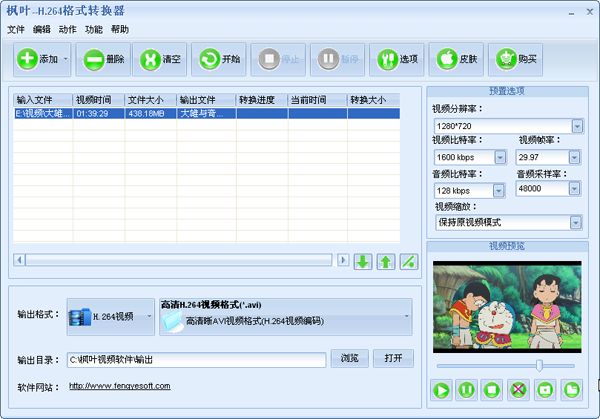
Task: Click the video preview seek slider handle
Action: click(x=539, y=365)
